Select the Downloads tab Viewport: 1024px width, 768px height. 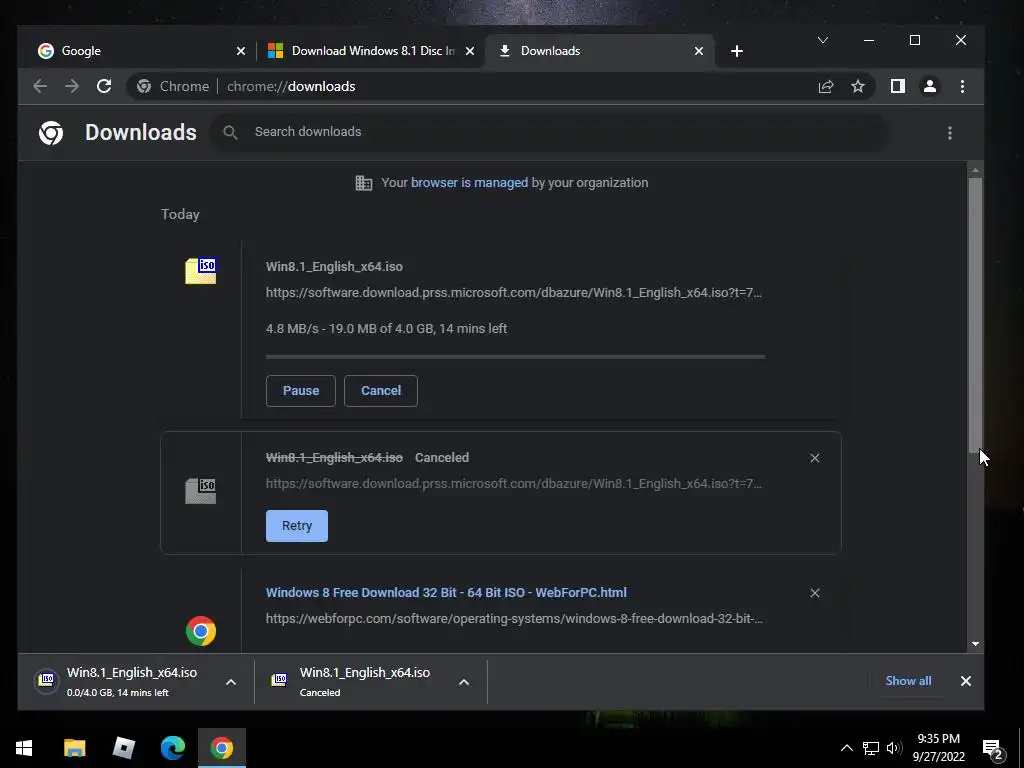pos(600,51)
